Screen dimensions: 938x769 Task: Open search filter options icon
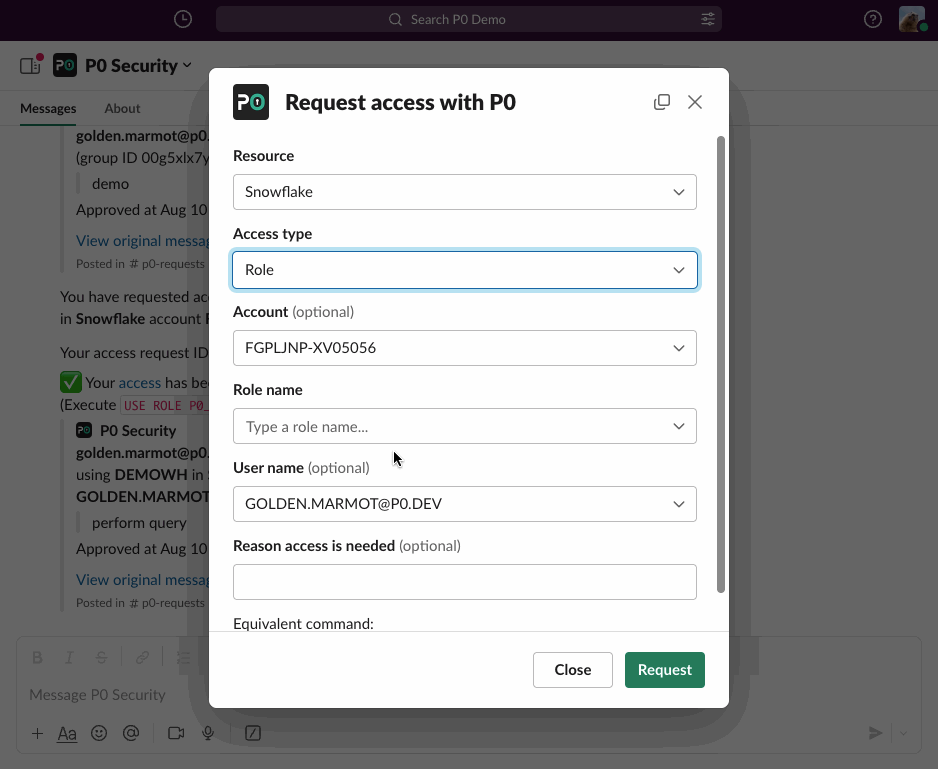708,19
